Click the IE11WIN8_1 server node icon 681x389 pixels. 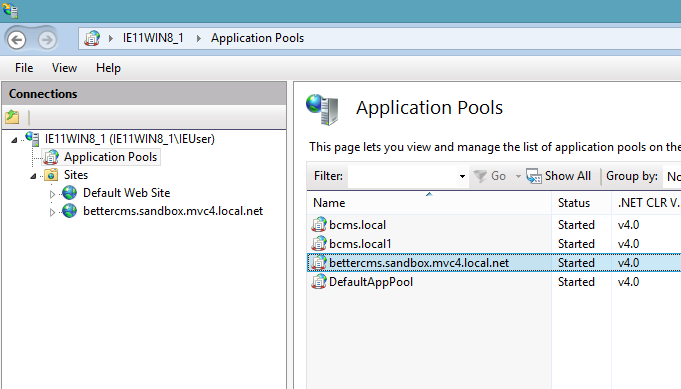32,139
